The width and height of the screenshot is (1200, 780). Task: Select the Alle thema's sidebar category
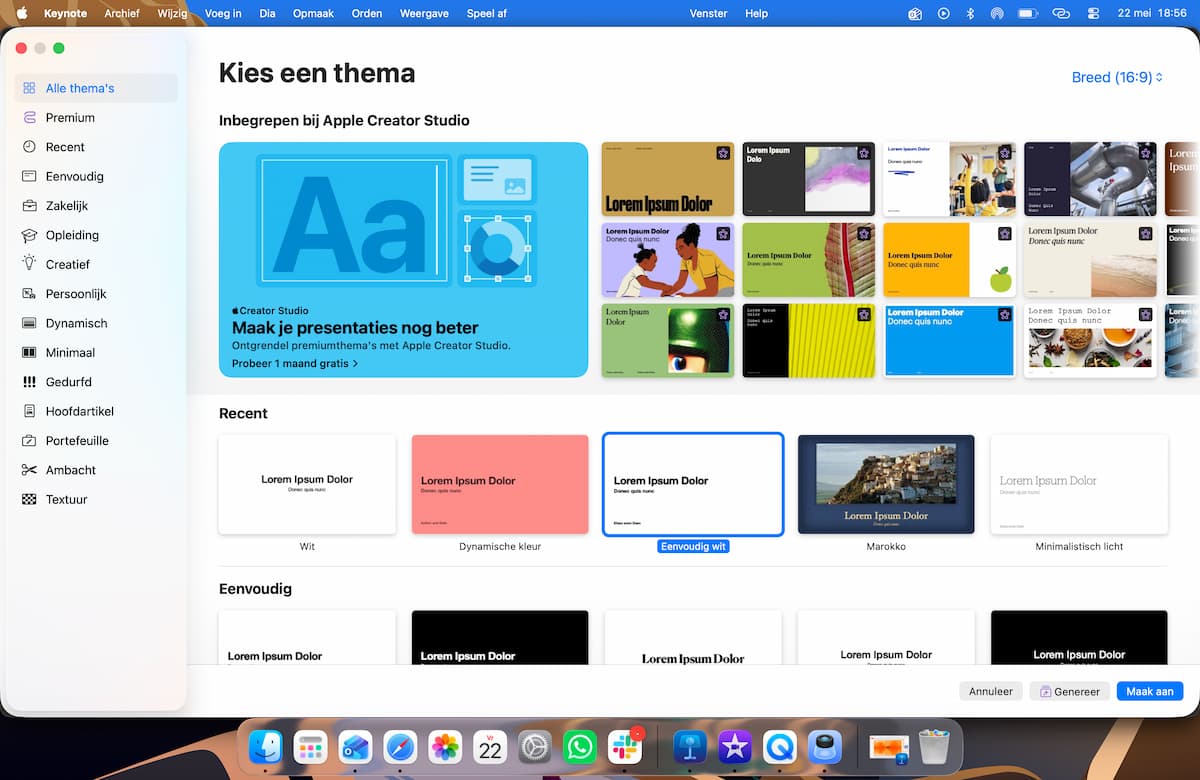click(96, 88)
